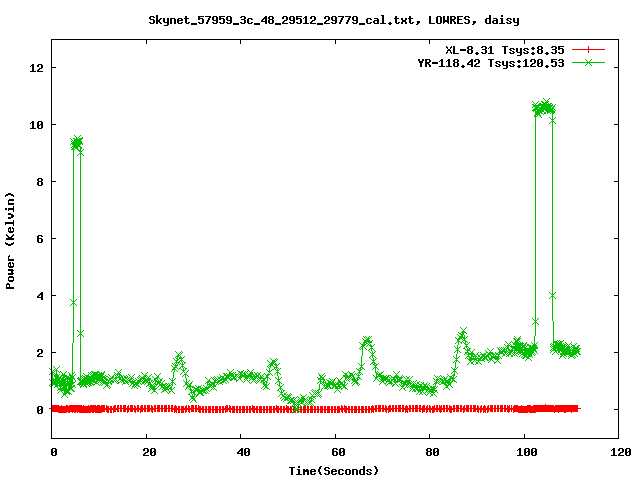640x480 pixels.
Task: Click y-axis tick label 6
Action: 40,239
